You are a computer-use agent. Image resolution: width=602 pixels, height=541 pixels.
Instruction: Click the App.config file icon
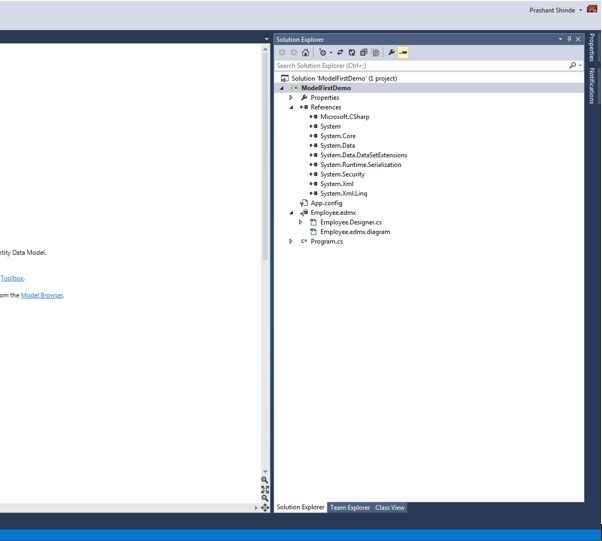pos(304,203)
